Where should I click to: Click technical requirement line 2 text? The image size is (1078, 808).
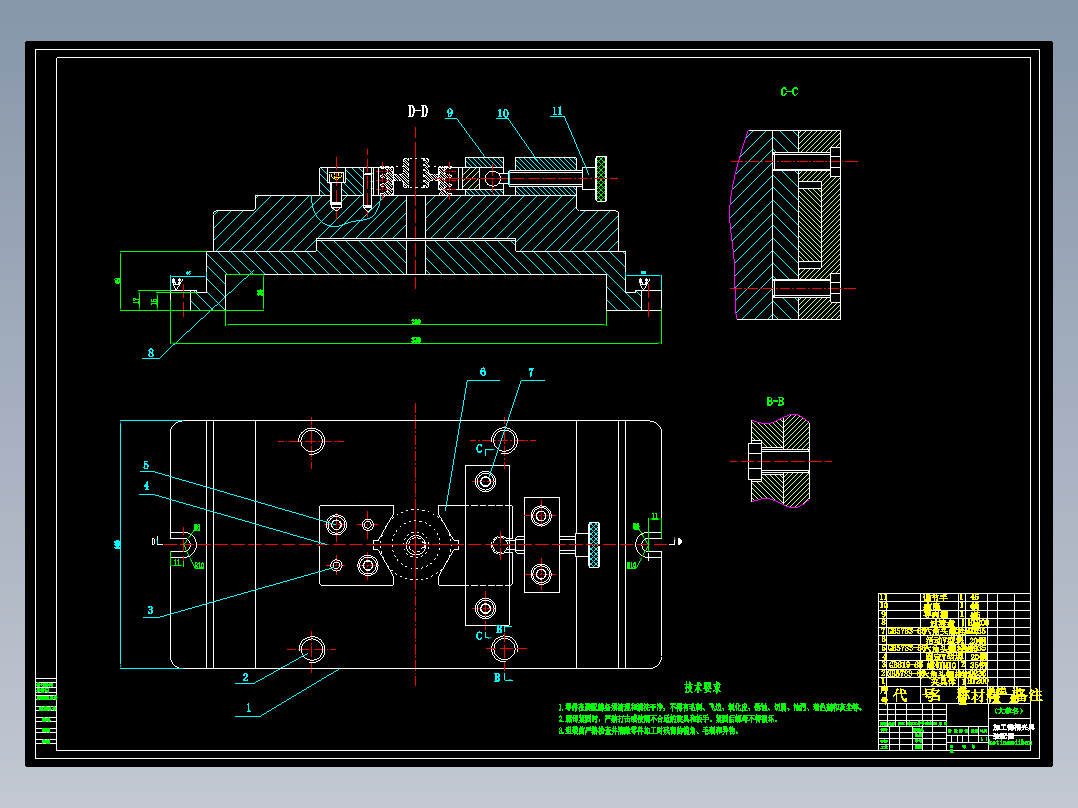click(x=668, y=719)
